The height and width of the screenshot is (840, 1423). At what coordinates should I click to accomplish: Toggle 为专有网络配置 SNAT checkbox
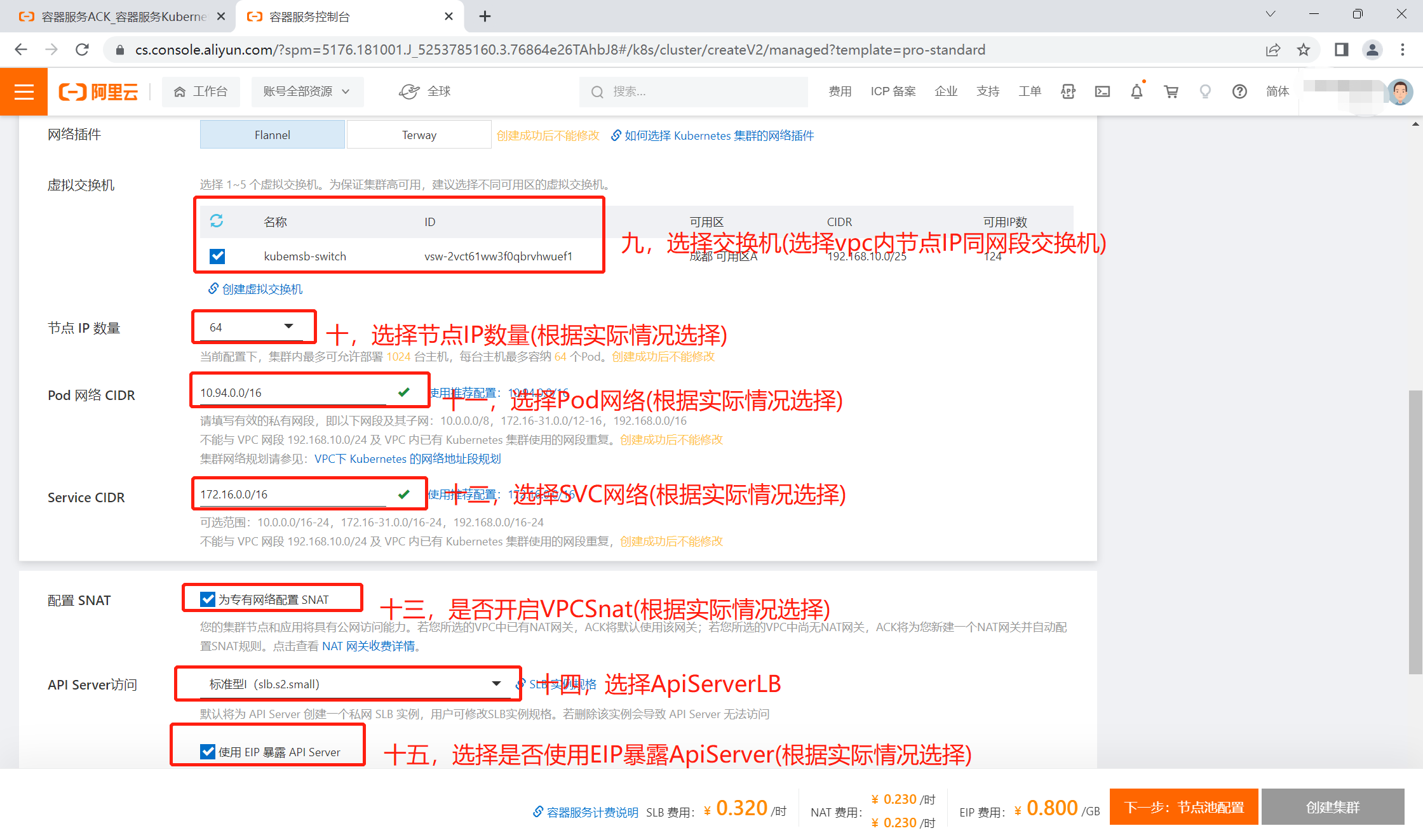point(207,599)
